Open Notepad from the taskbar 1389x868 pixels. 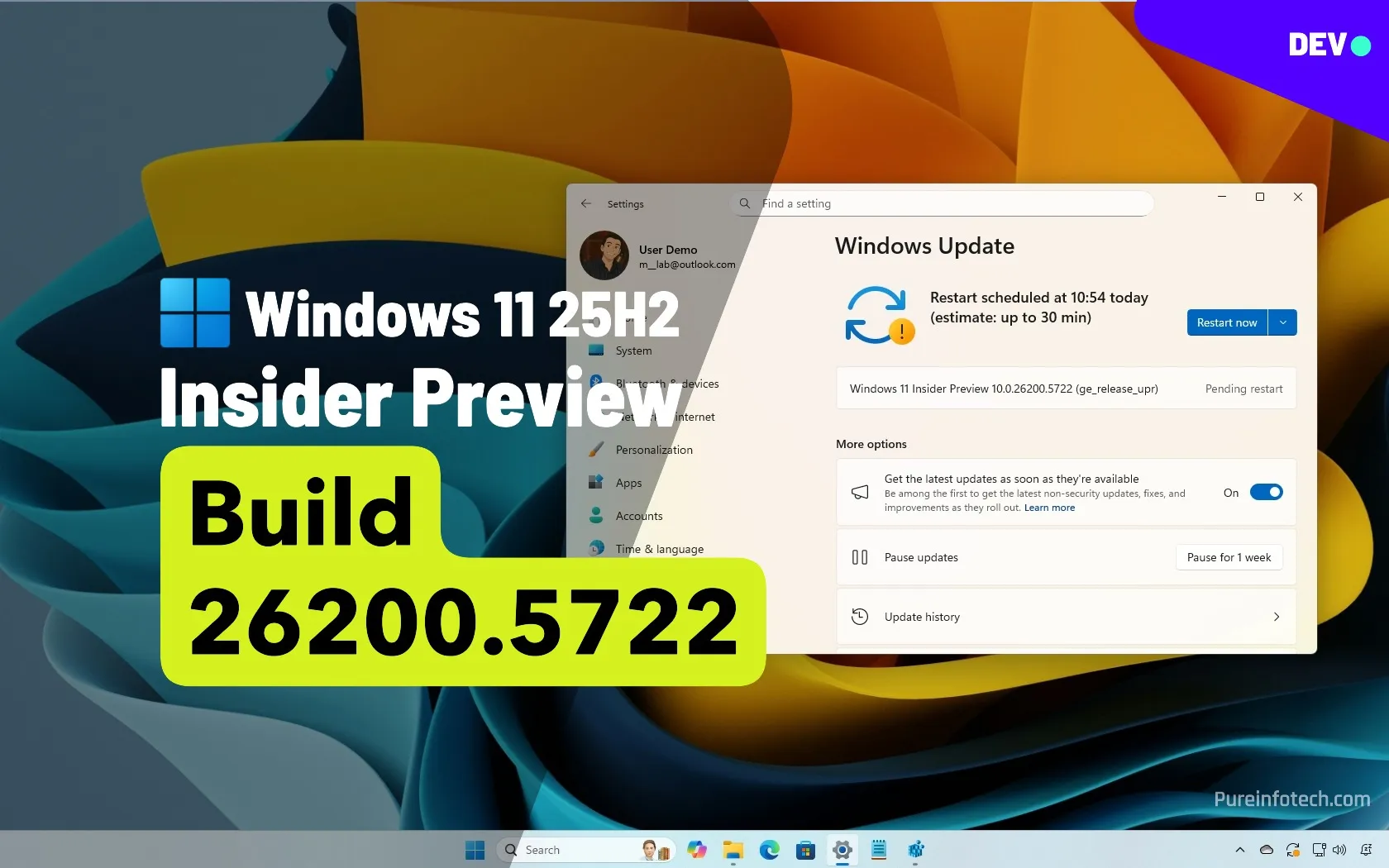[x=878, y=850]
